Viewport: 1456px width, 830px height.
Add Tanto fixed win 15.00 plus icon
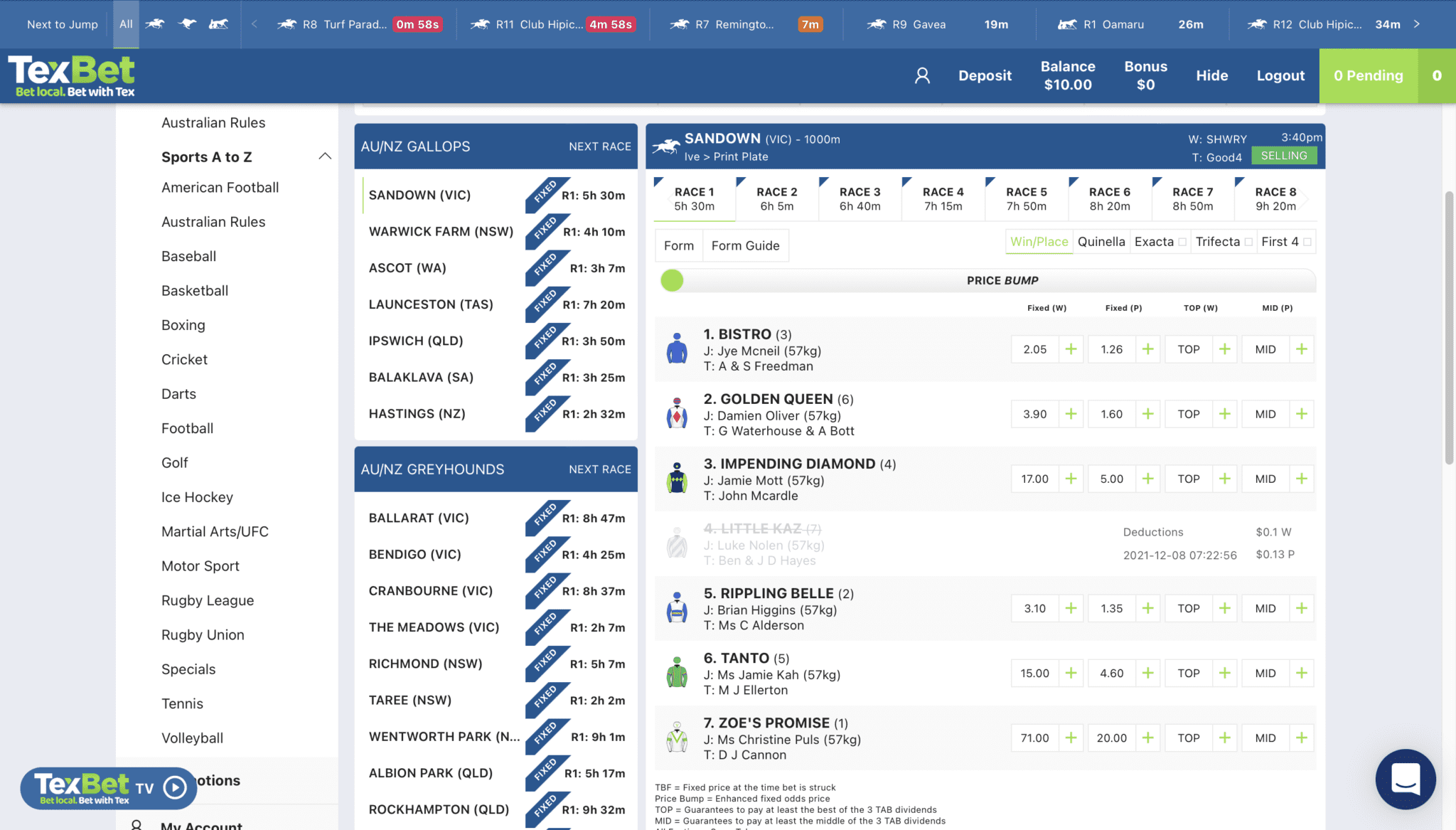click(1071, 673)
